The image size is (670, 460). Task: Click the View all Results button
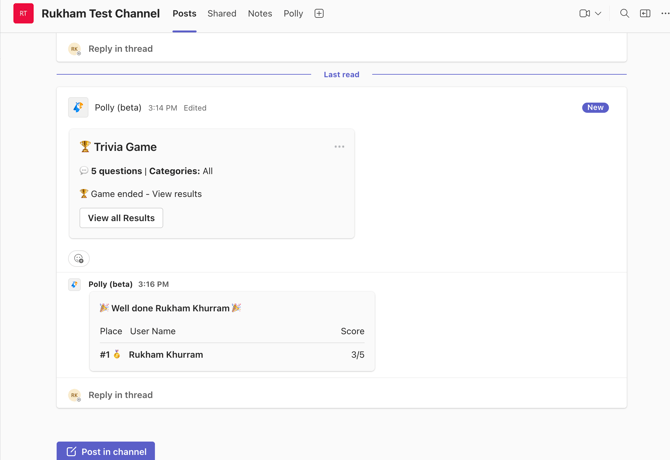click(121, 218)
